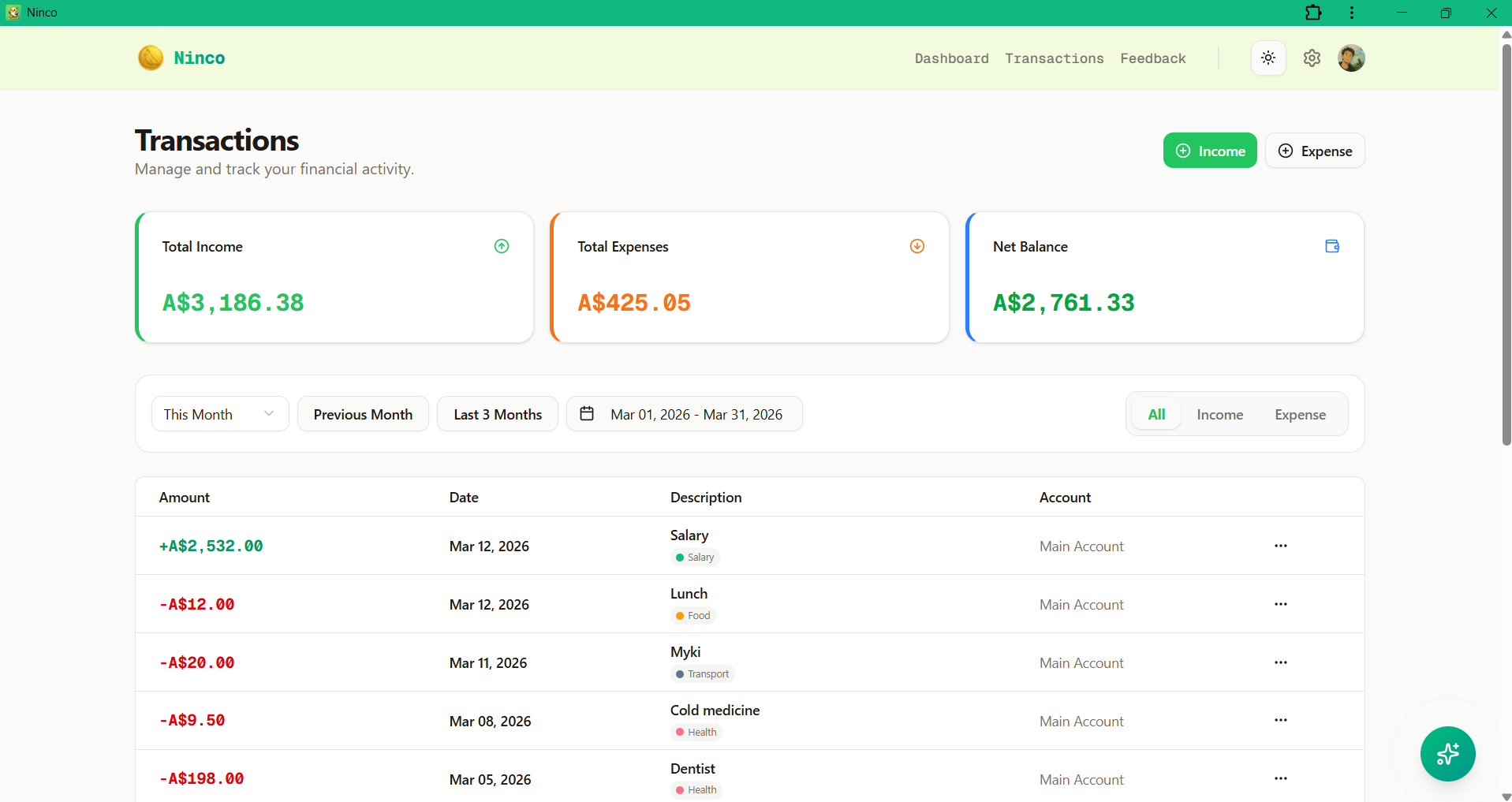Image resolution: width=1512 pixels, height=802 pixels.
Task: Add new Income button
Action: (x=1210, y=151)
